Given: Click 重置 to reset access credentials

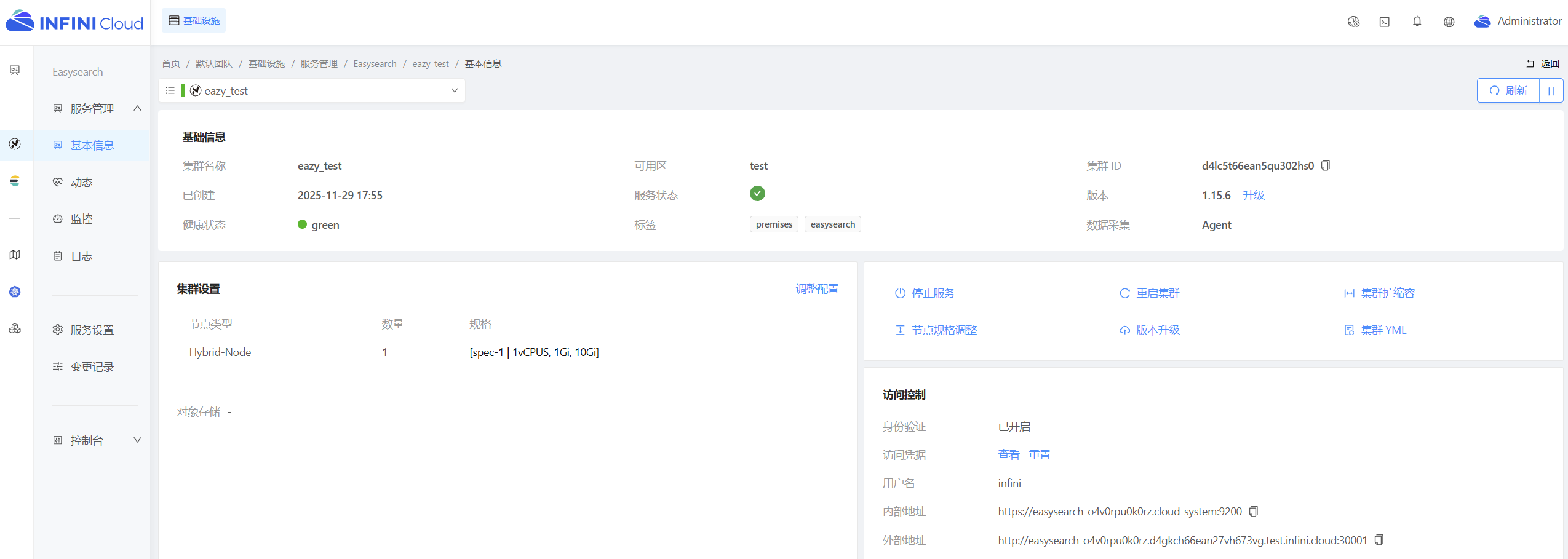Looking at the screenshot, I should (x=1040, y=455).
